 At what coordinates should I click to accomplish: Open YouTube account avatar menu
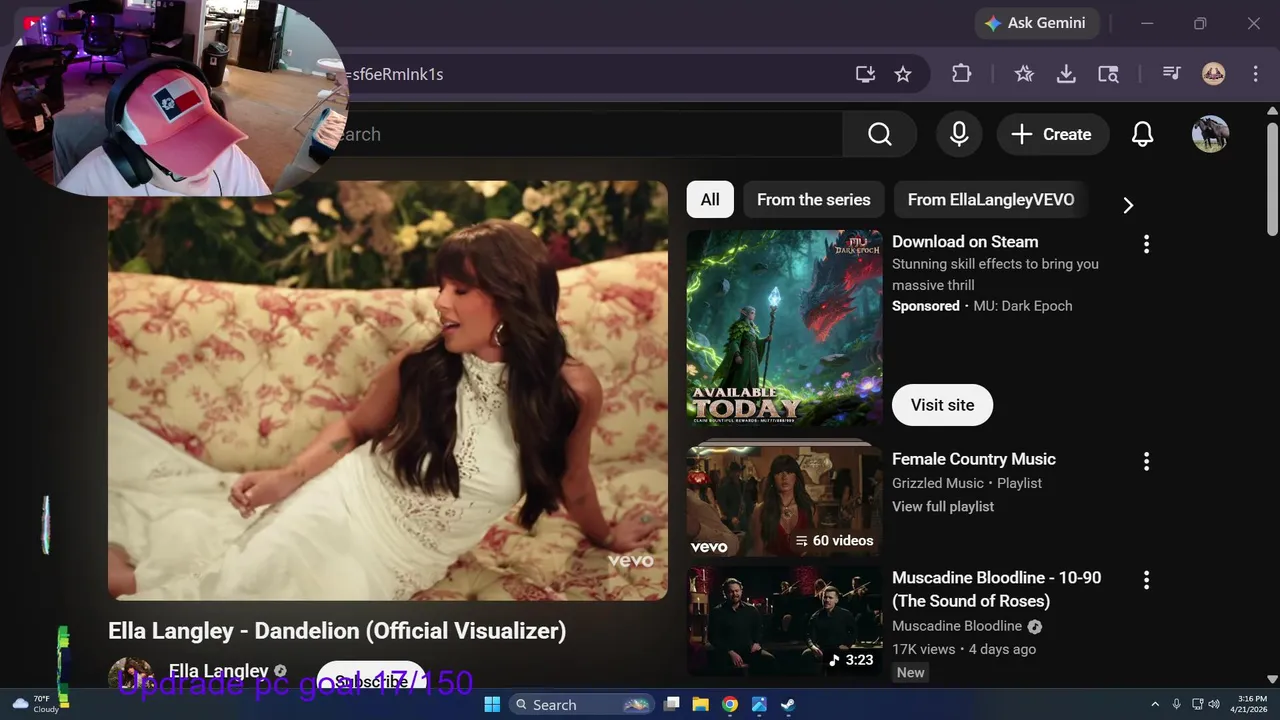[x=1210, y=134]
